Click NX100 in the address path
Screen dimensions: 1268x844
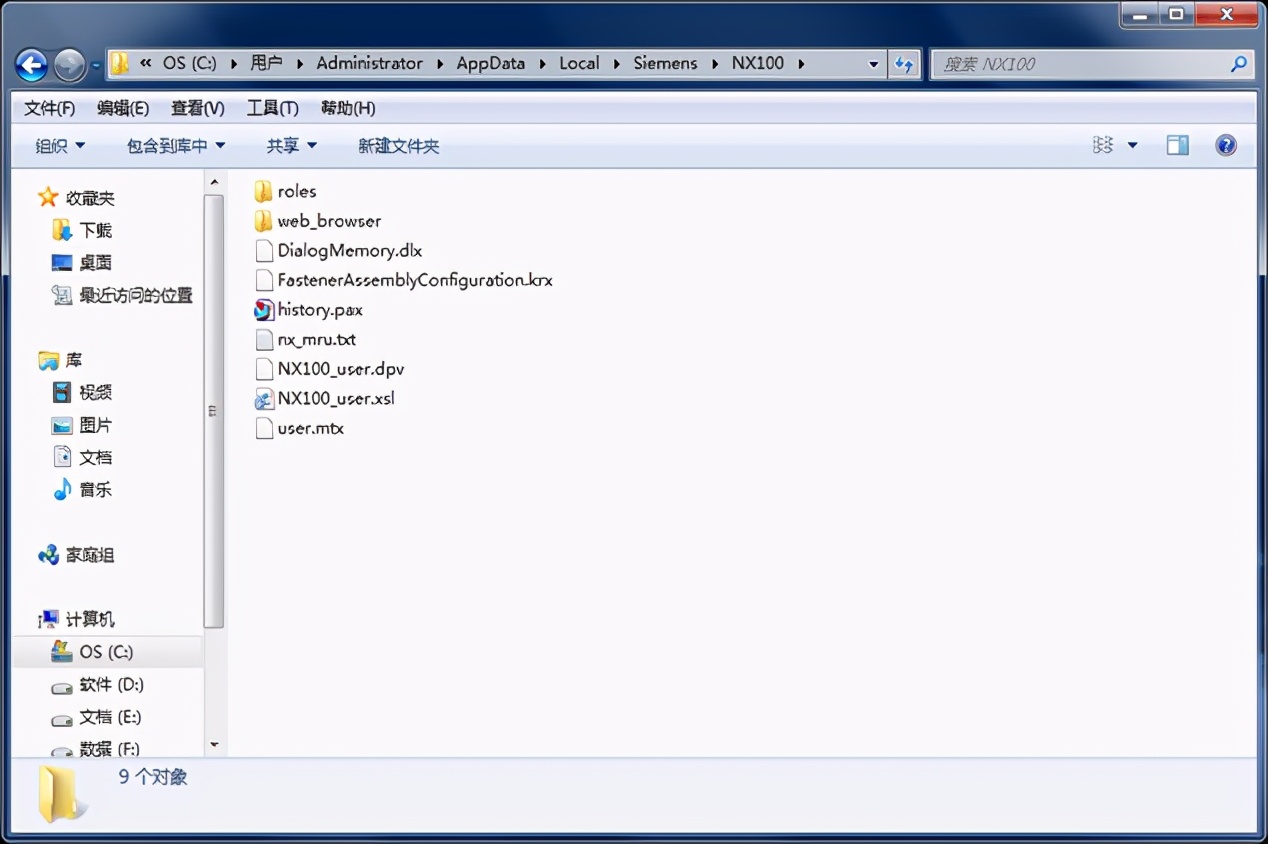coord(758,63)
